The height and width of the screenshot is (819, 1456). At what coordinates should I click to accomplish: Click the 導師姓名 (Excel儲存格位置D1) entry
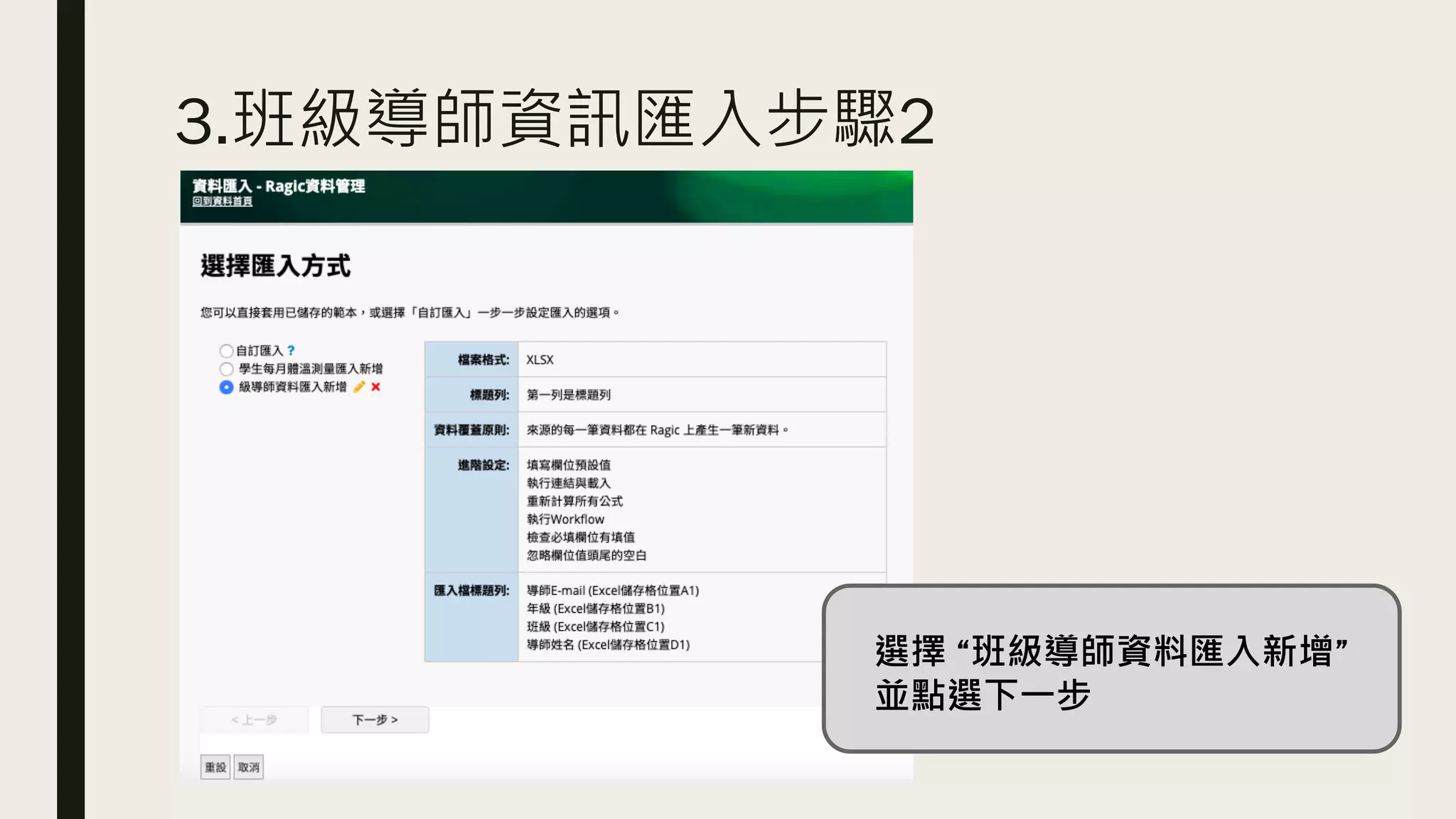(x=609, y=645)
